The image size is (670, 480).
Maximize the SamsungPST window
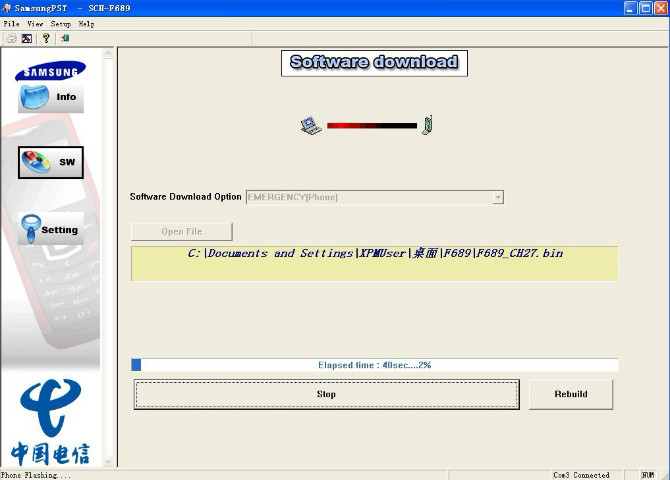coord(646,8)
